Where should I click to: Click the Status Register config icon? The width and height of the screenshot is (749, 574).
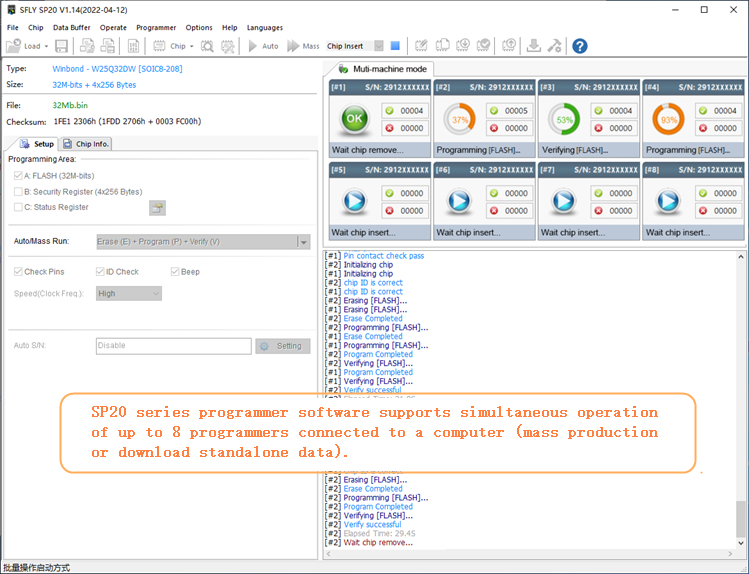tap(157, 208)
